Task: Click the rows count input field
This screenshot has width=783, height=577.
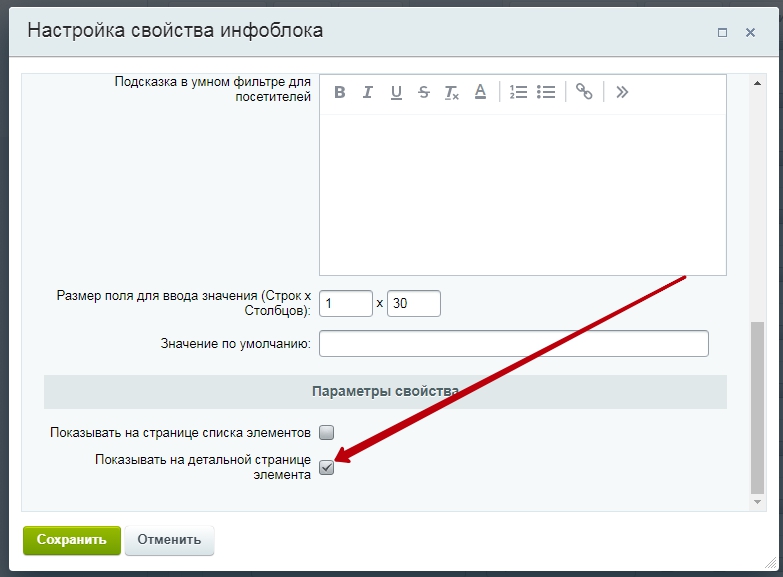Action: [346, 302]
